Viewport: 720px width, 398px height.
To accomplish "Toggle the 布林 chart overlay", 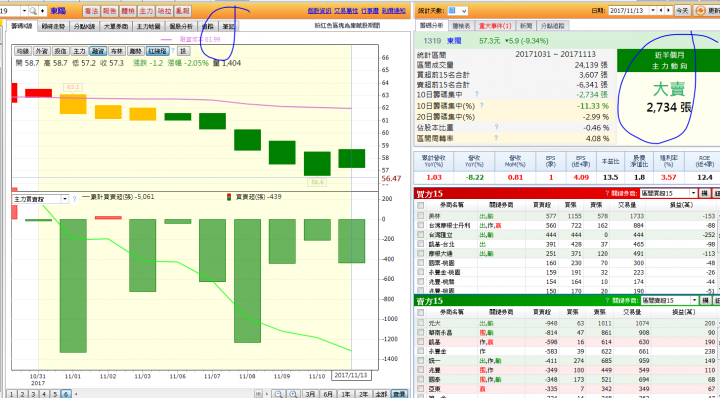I will pyautogui.click(x=117, y=51).
